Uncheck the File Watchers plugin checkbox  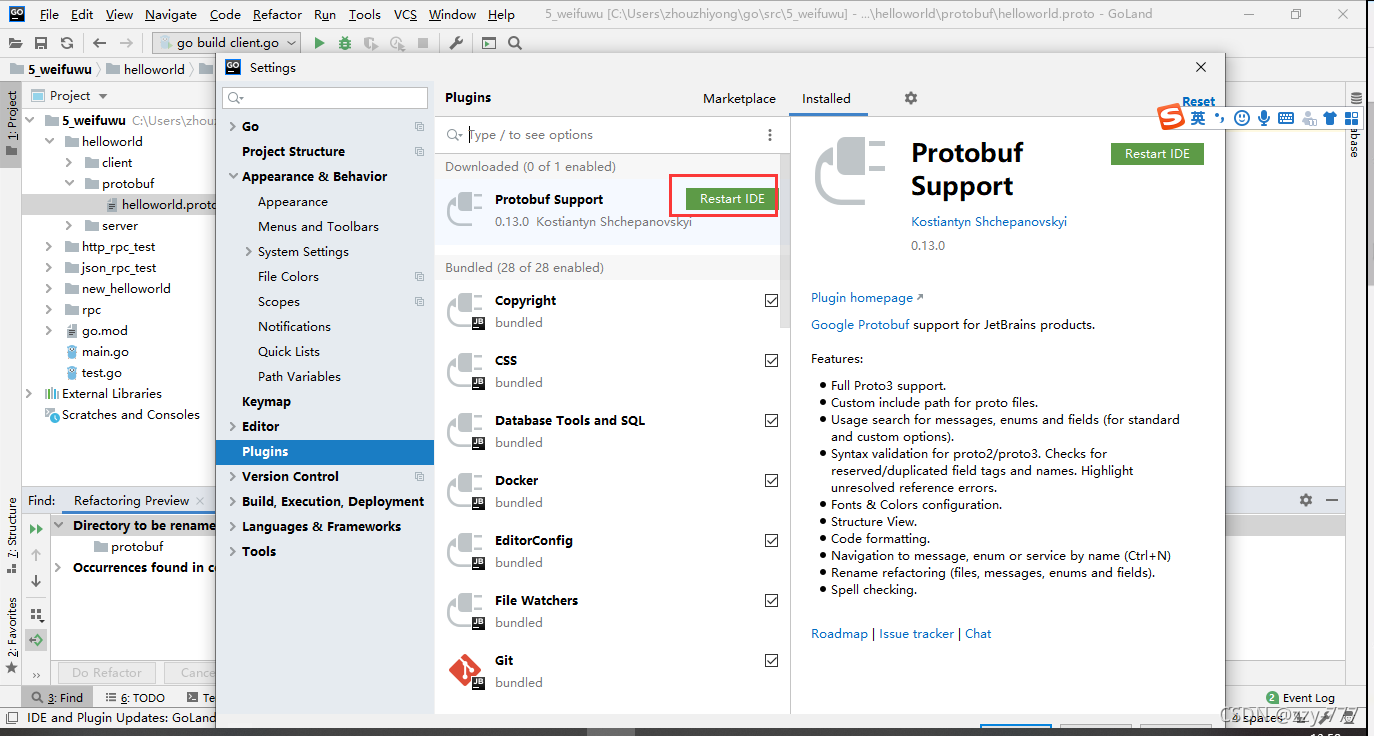click(x=771, y=600)
